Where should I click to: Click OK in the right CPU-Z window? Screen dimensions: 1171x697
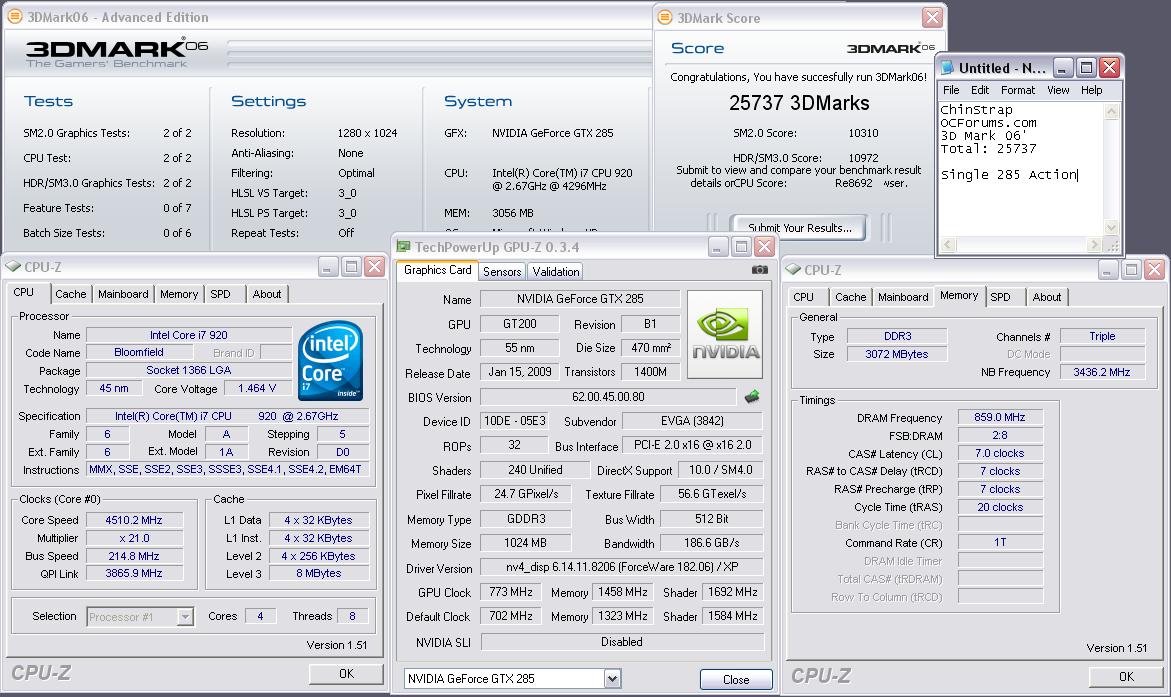click(1126, 676)
